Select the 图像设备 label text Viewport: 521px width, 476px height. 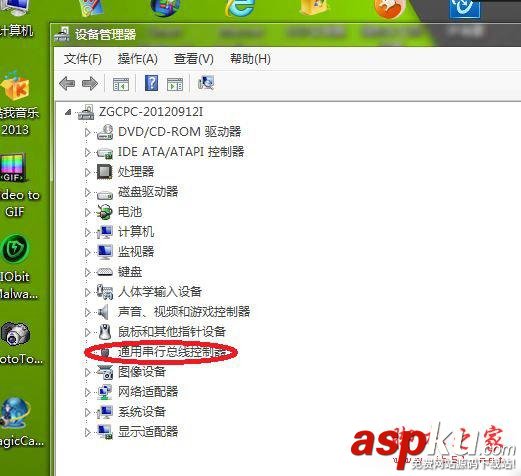(x=142, y=372)
